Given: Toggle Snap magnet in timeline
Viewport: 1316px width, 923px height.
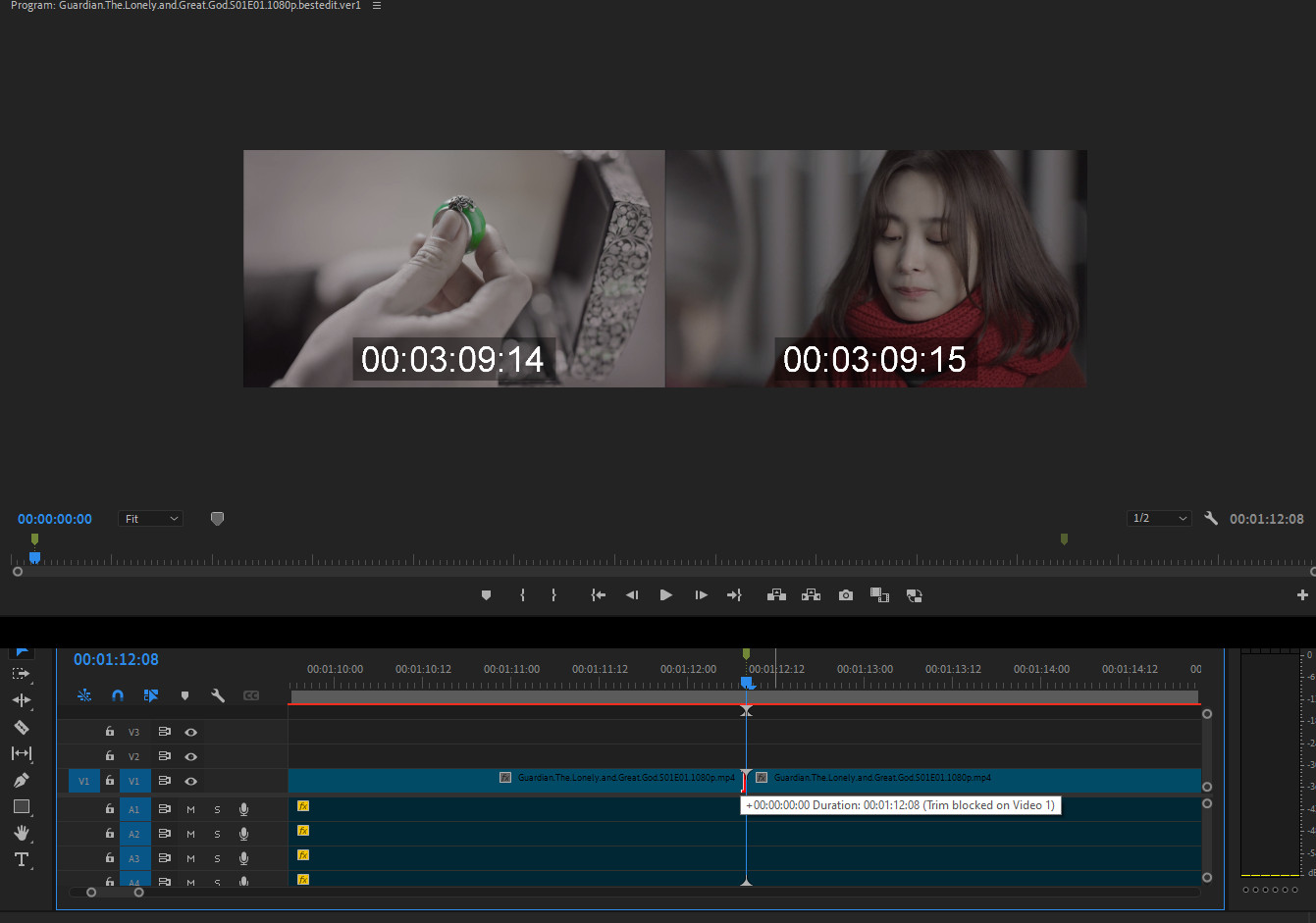Looking at the screenshot, I should click(118, 695).
